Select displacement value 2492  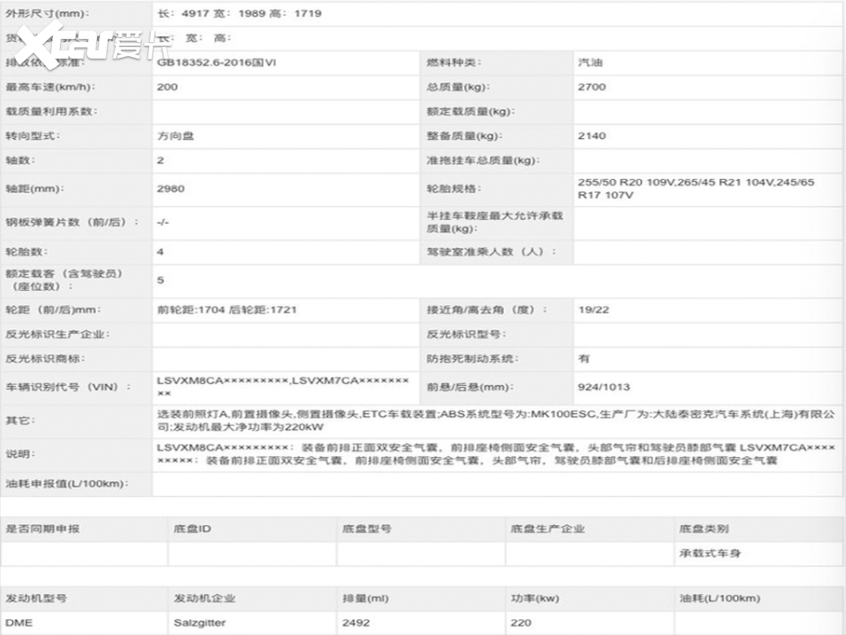tap(356, 623)
